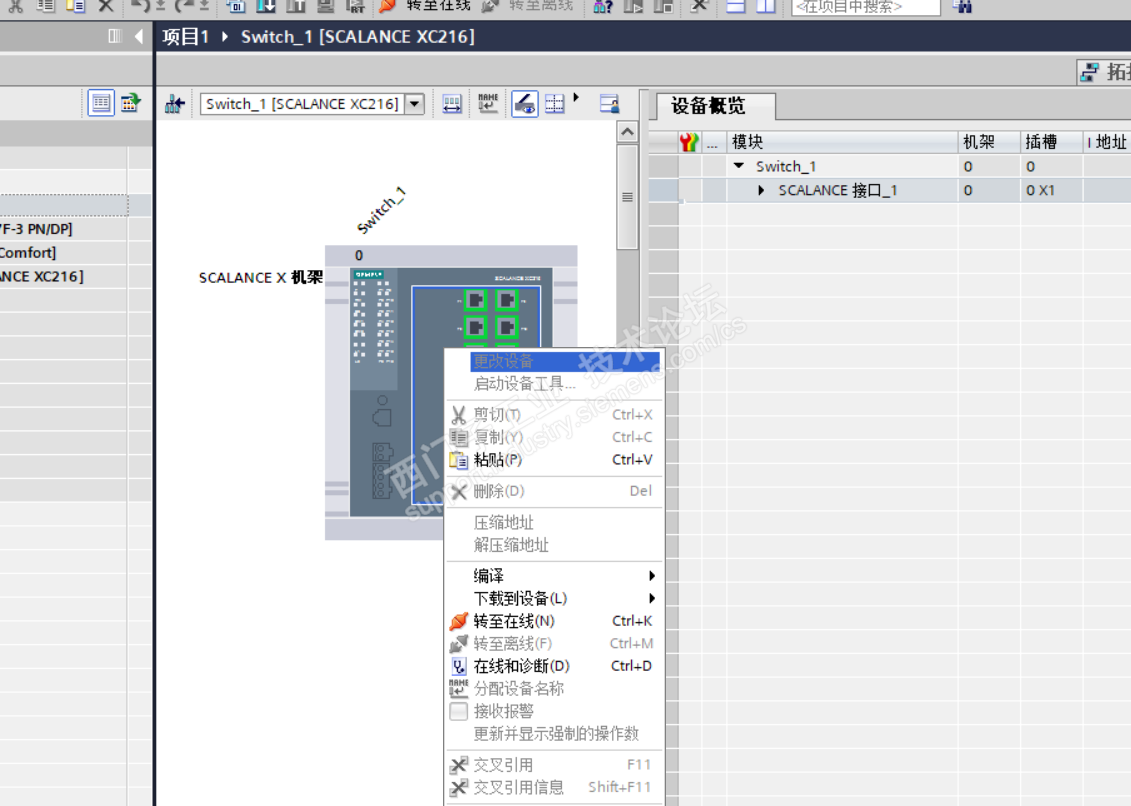Click the tree item ending in 'Comfort]'
Viewport: 1131px width, 806px height.
(28, 253)
